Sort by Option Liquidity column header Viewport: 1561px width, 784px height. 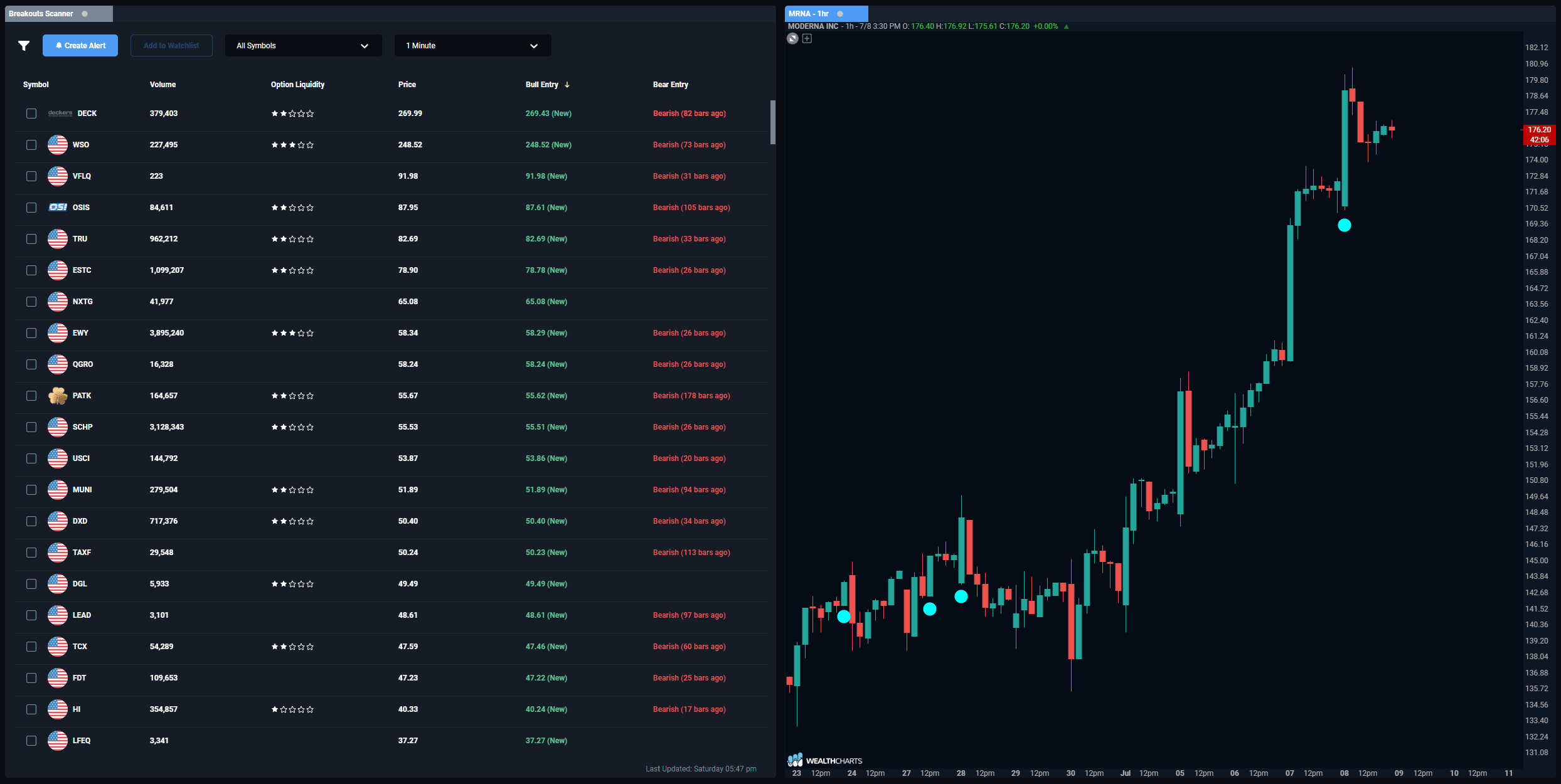pyautogui.click(x=297, y=85)
